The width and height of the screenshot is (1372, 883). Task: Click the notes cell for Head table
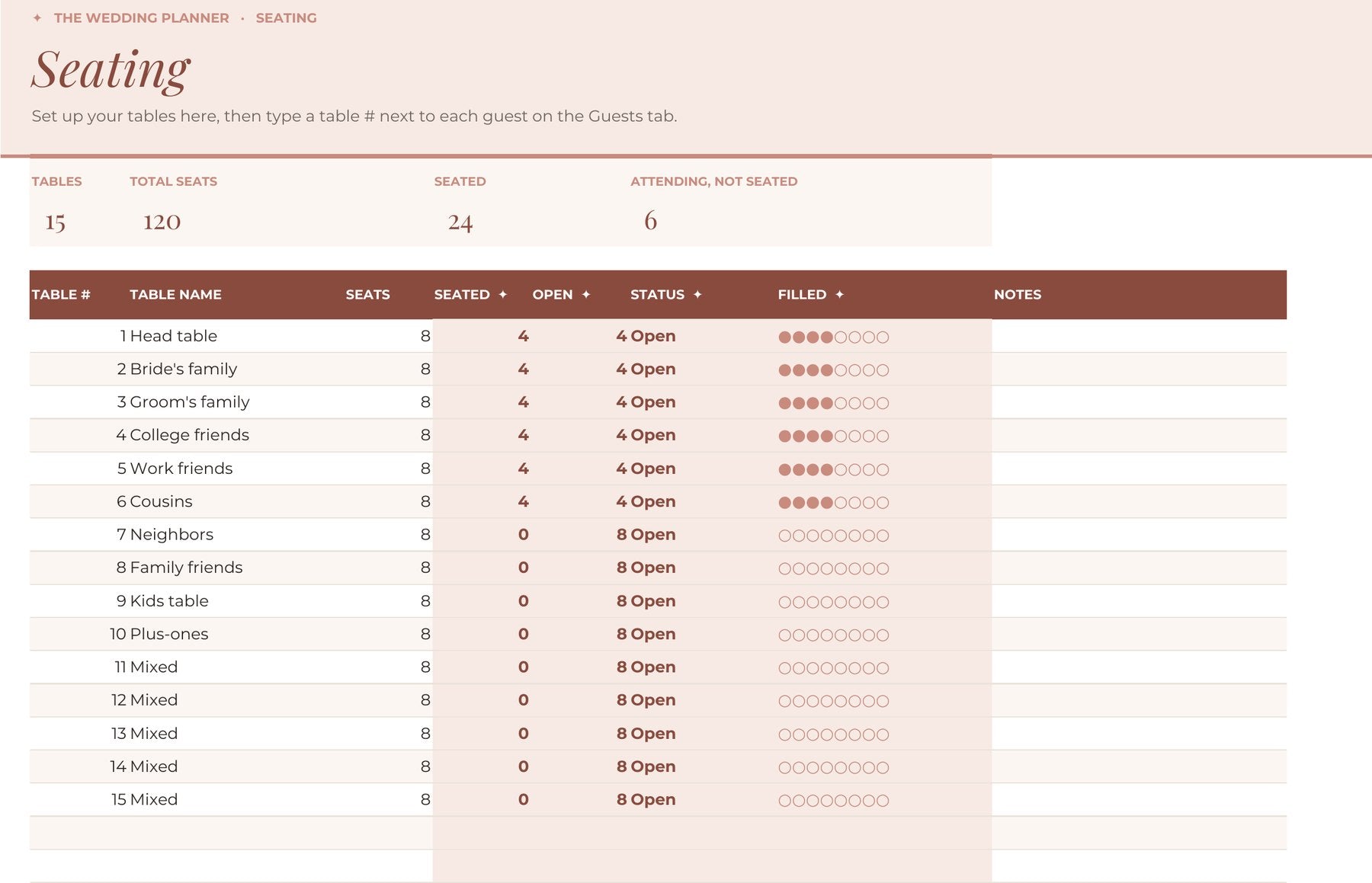click(x=1139, y=336)
